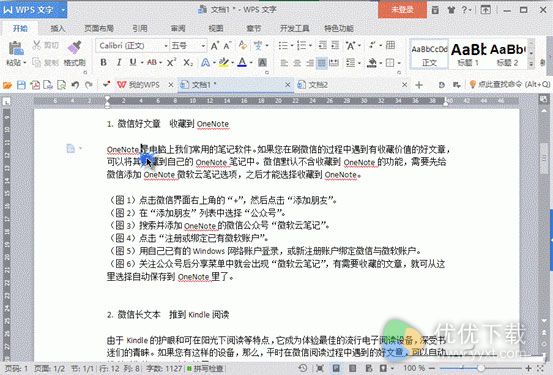Viewport: 553px width, 375px height.
Task: Open the 视图 ribbon tab
Action: pos(216,29)
